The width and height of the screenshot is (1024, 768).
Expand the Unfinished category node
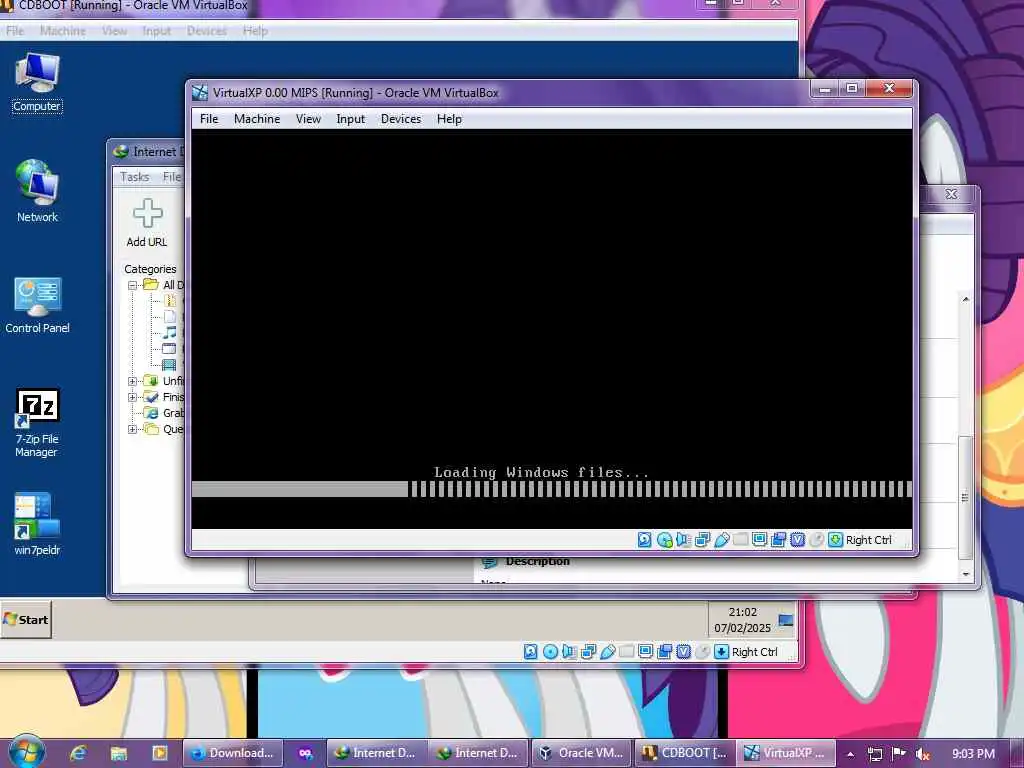coord(133,381)
